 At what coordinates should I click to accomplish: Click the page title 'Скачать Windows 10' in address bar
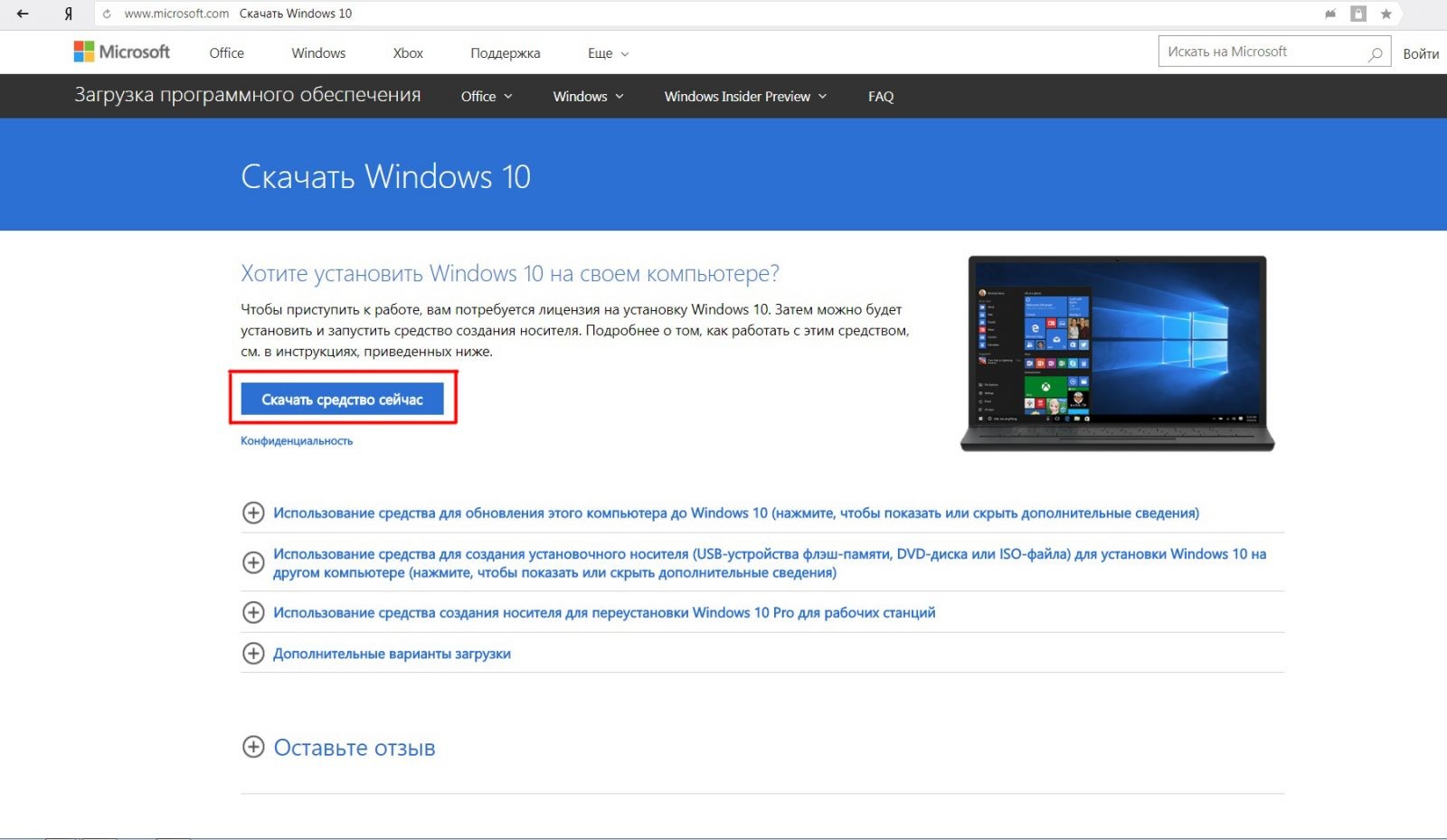tap(296, 14)
